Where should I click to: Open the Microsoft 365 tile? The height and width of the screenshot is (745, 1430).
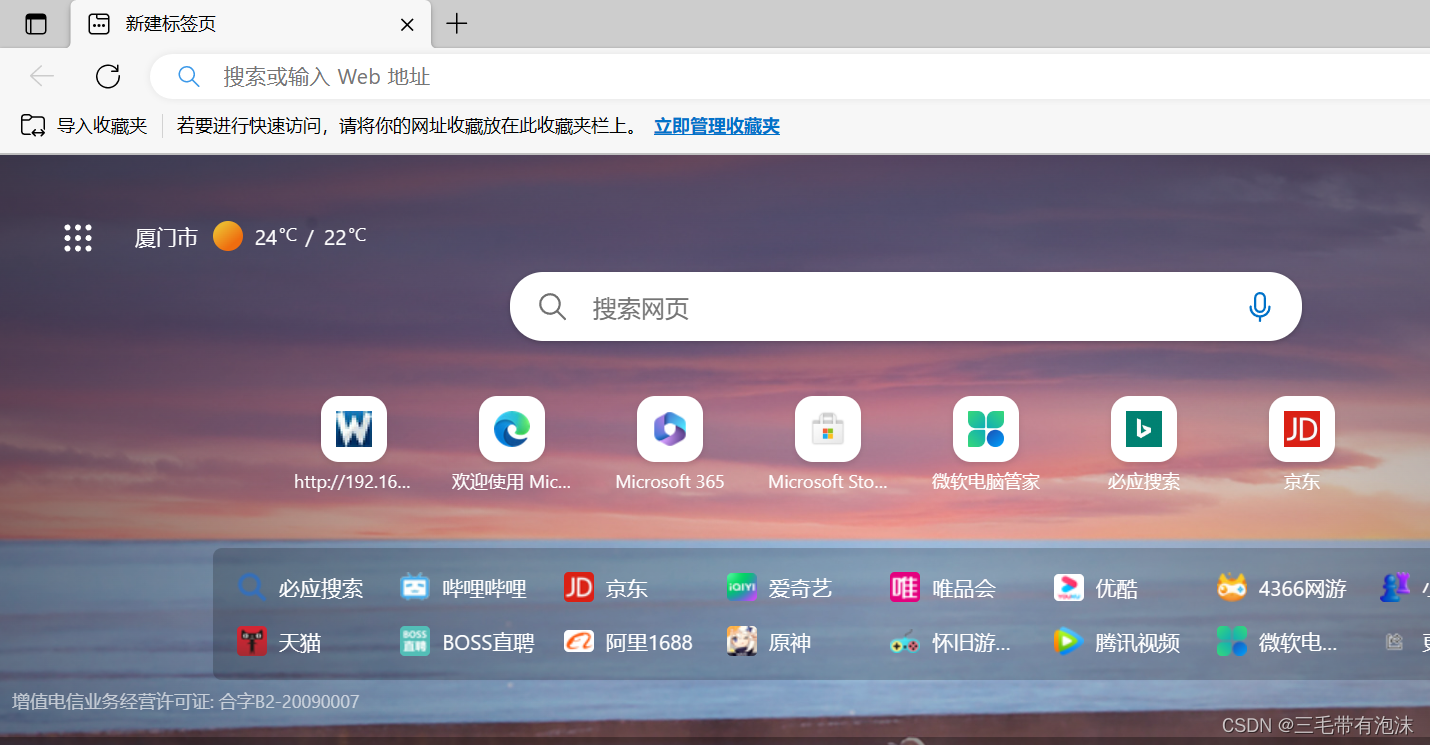pyautogui.click(x=670, y=445)
